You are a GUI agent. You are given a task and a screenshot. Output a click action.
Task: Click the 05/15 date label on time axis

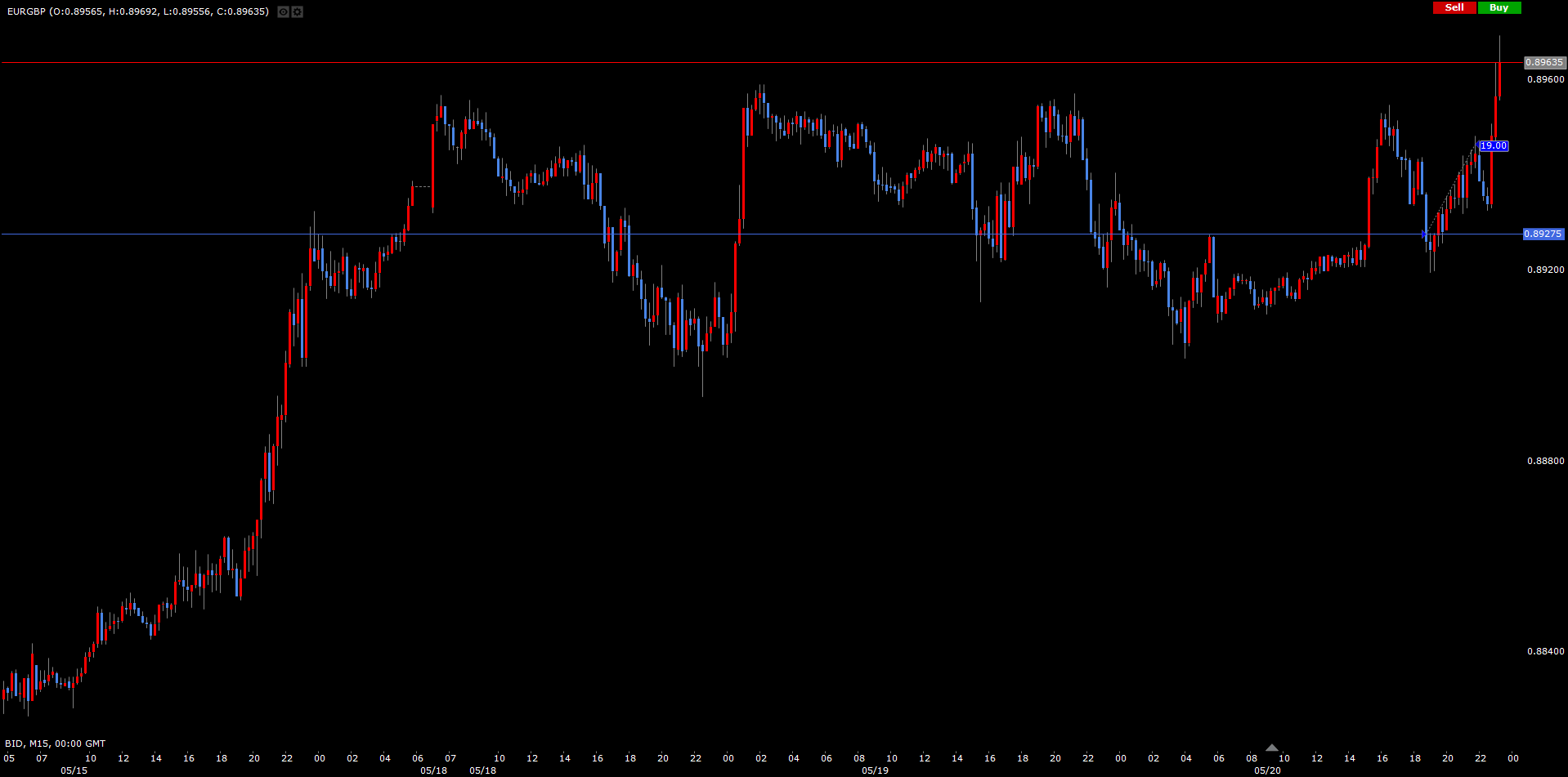click(x=74, y=770)
